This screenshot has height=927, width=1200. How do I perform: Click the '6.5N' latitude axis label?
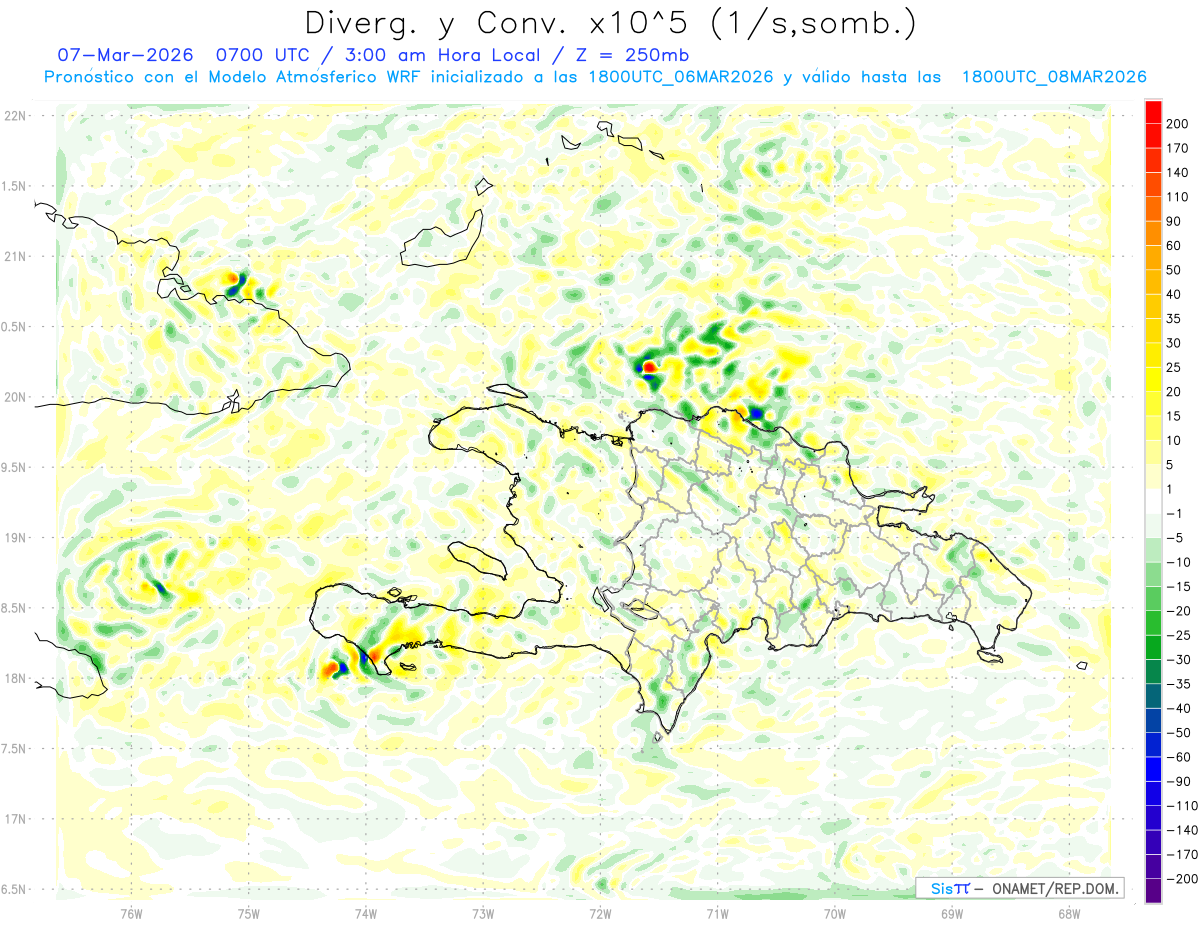pos(14,890)
